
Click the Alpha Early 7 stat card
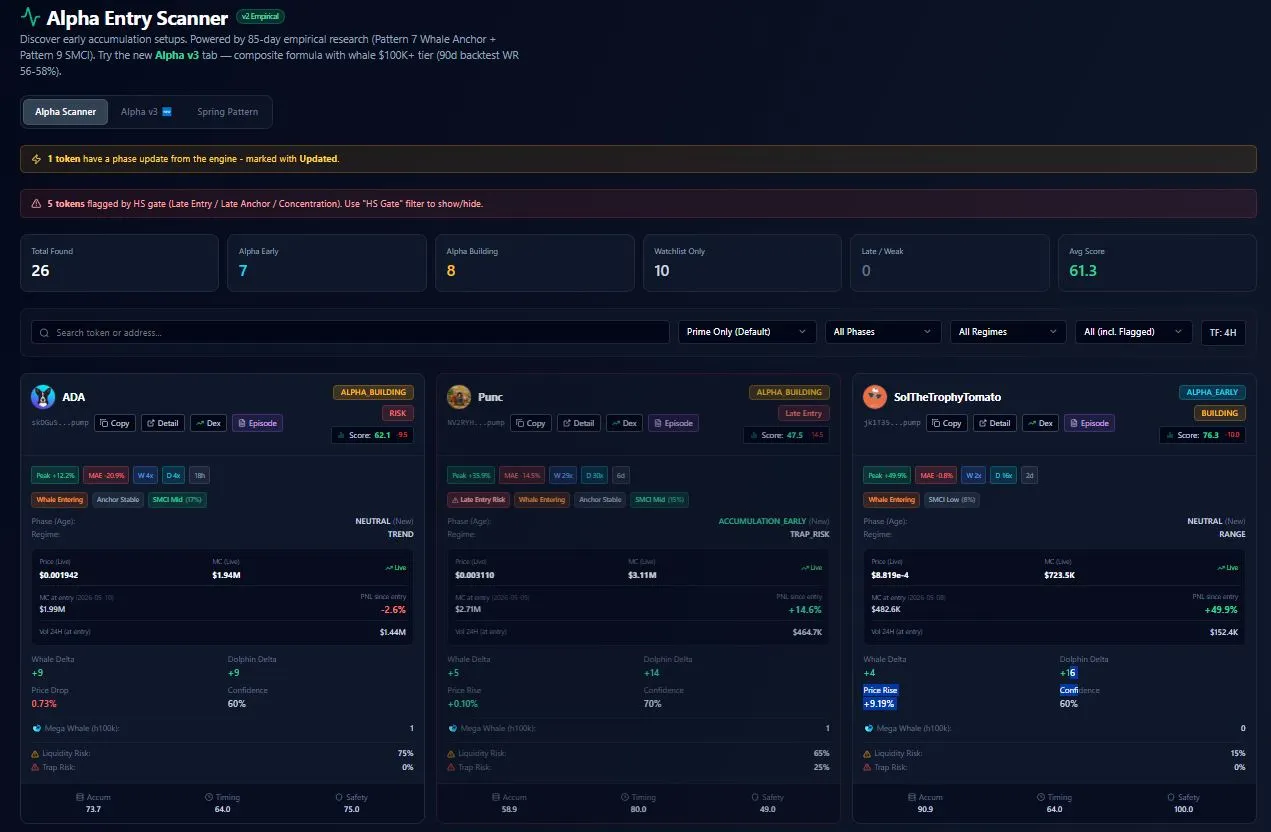pos(327,263)
